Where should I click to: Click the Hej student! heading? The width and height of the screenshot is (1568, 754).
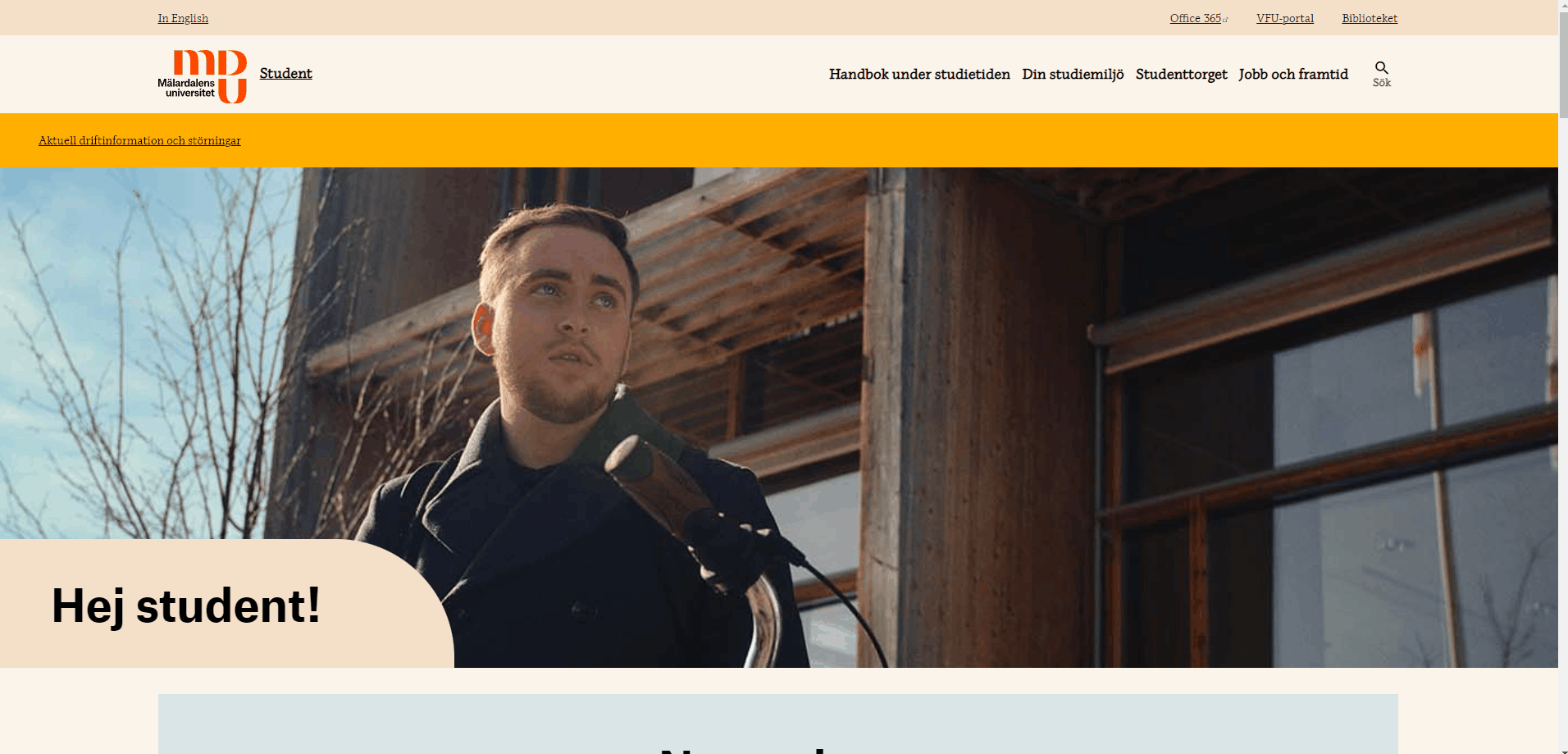tap(186, 605)
